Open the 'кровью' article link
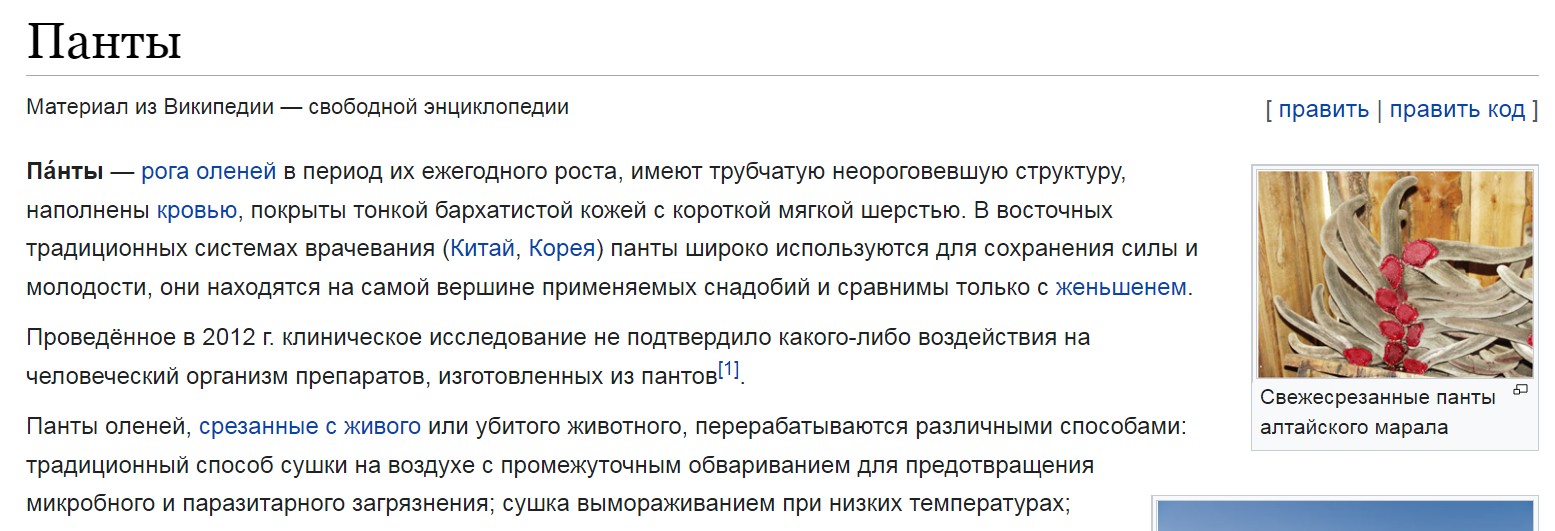Image resolution: width=1555 pixels, height=531 pixels. [x=197, y=211]
